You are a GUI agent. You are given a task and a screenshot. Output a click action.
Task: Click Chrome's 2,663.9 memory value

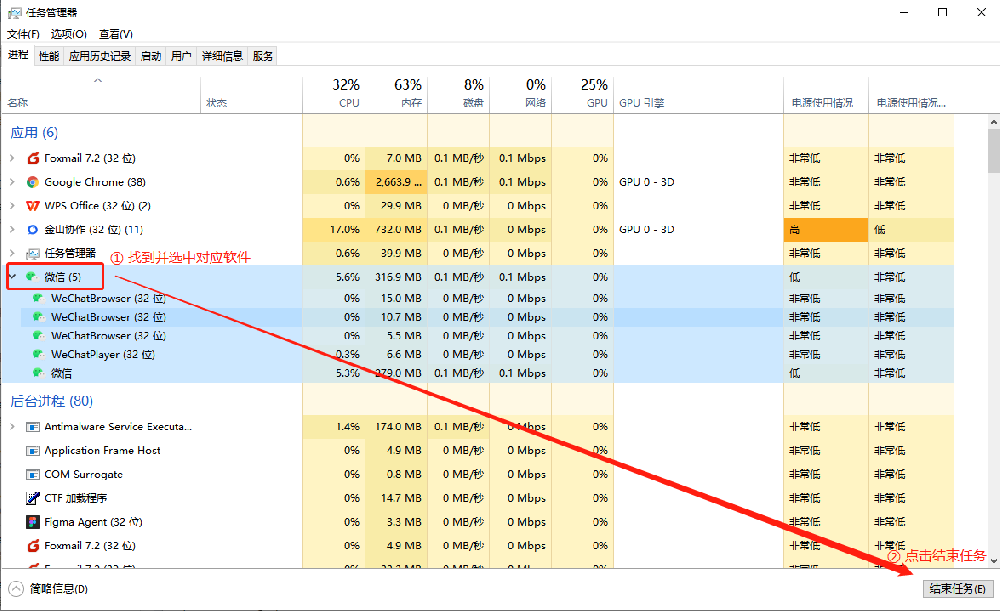pos(399,182)
